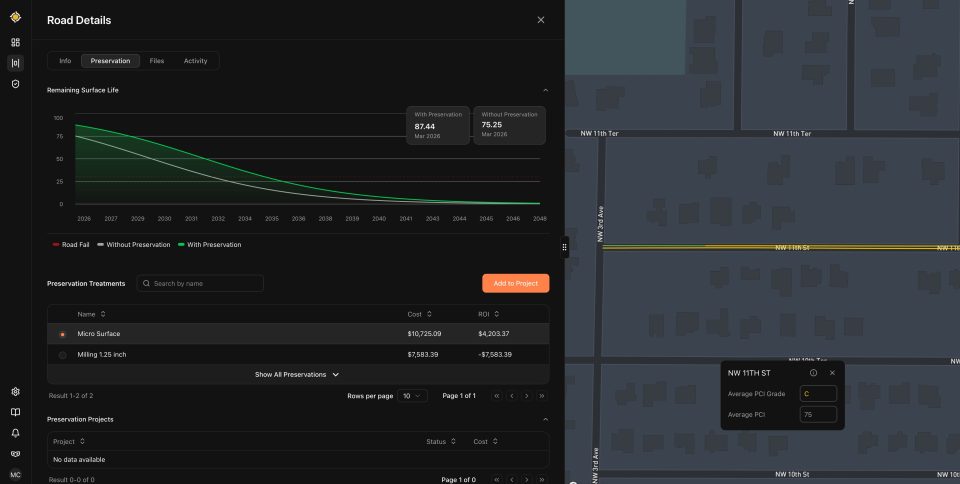This screenshot has width=960, height=484.
Task: Toggle the Without Preservation legend series
Action: (133, 244)
